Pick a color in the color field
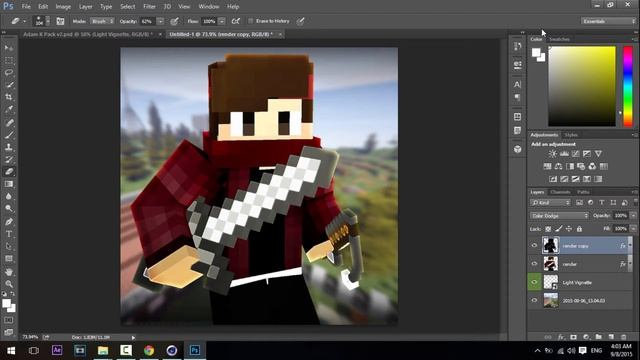Screen dimensions: 640x360 [x=582, y=86]
